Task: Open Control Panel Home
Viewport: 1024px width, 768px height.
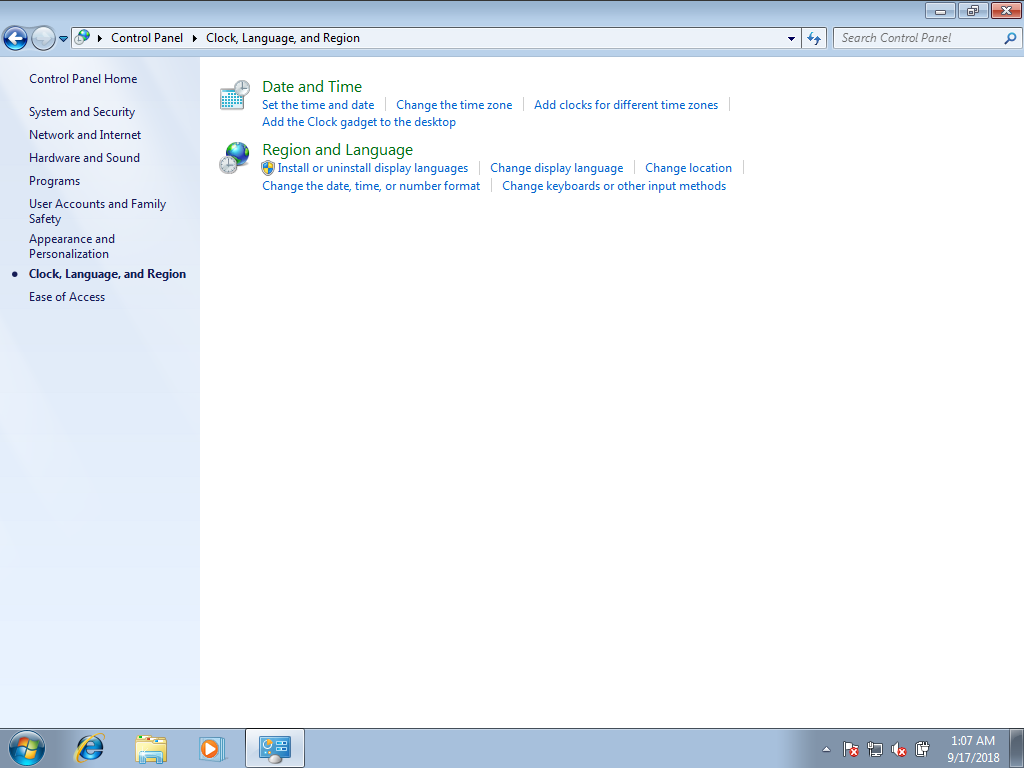Action: (83, 79)
